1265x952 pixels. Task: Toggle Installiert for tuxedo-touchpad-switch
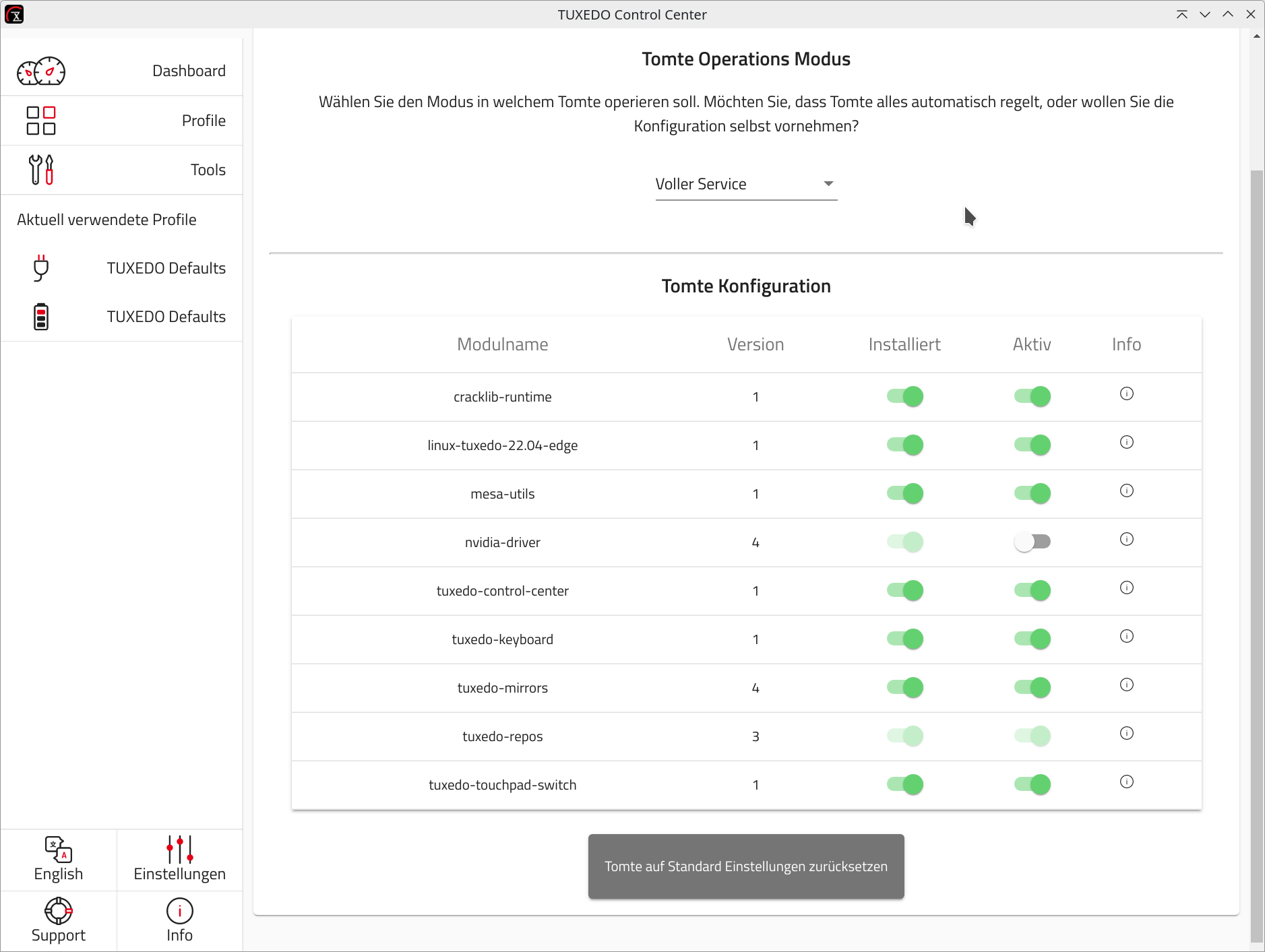point(904,784)
